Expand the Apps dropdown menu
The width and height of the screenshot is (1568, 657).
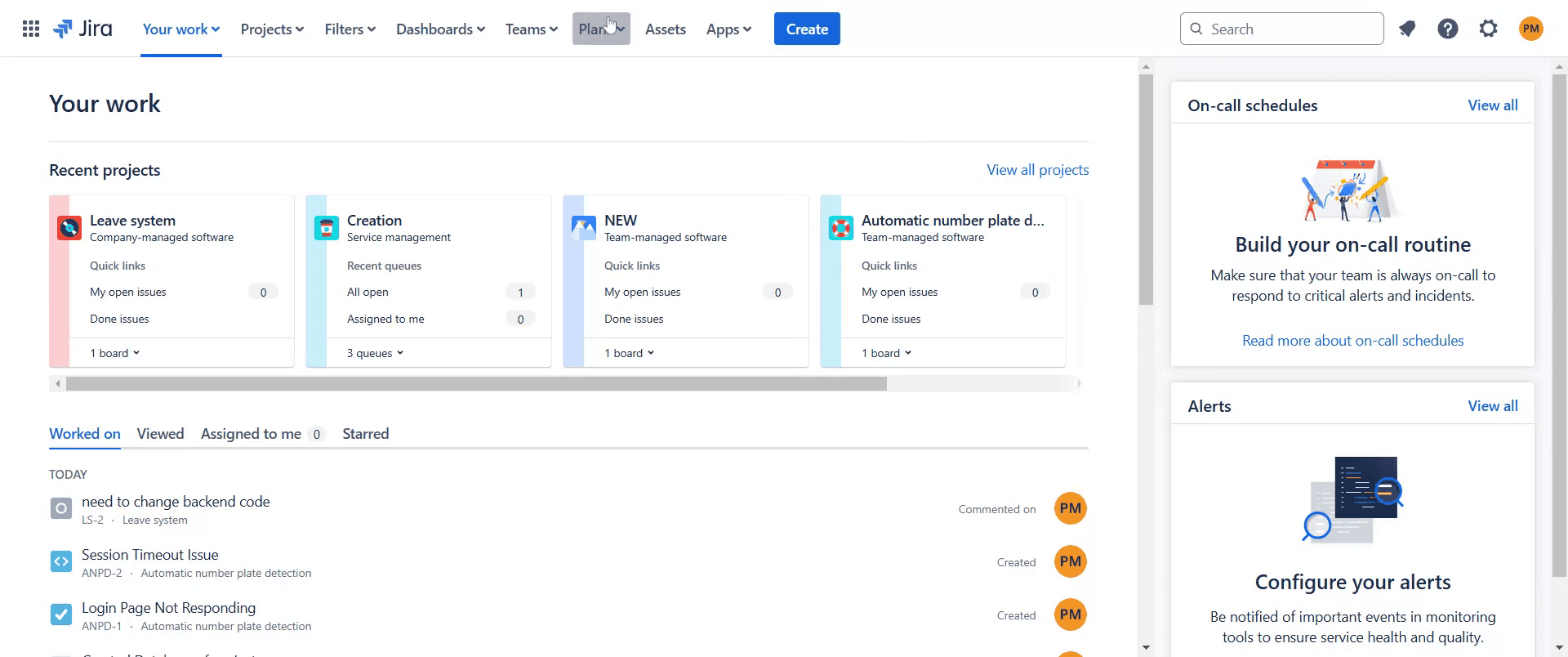click(x=728, y=29)
